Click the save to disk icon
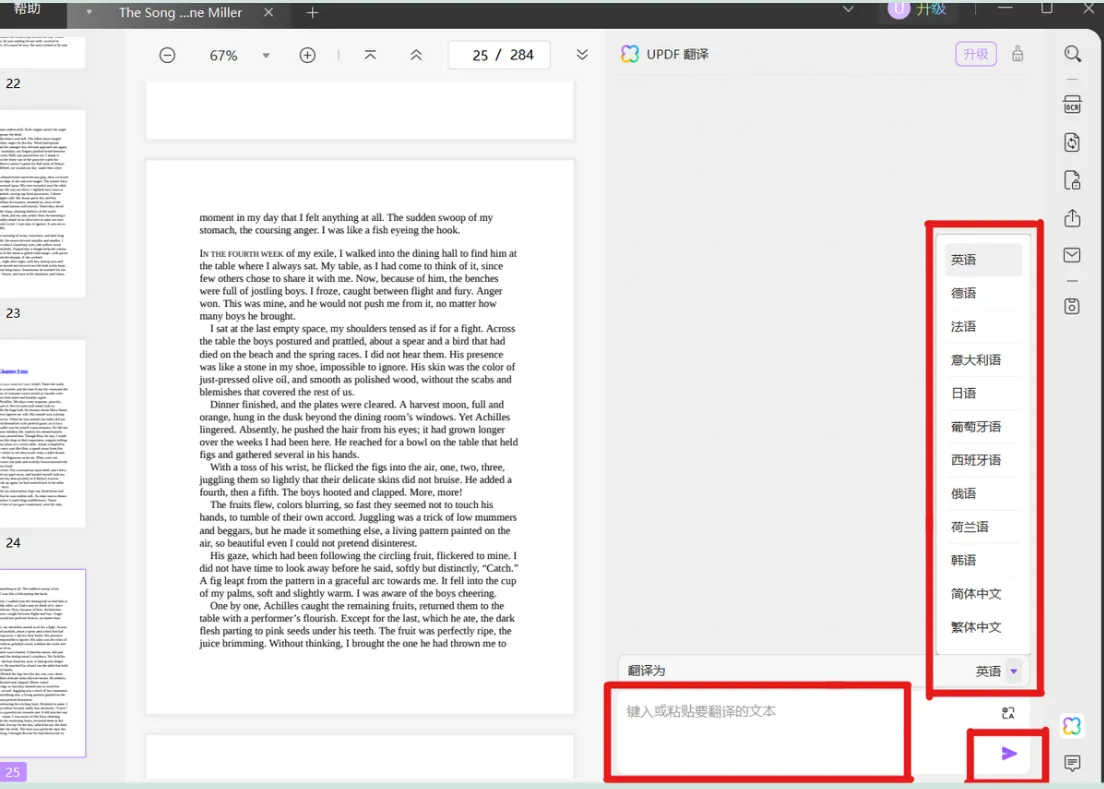Viewport: 1104px width, 789px height. click(1072, 306)
